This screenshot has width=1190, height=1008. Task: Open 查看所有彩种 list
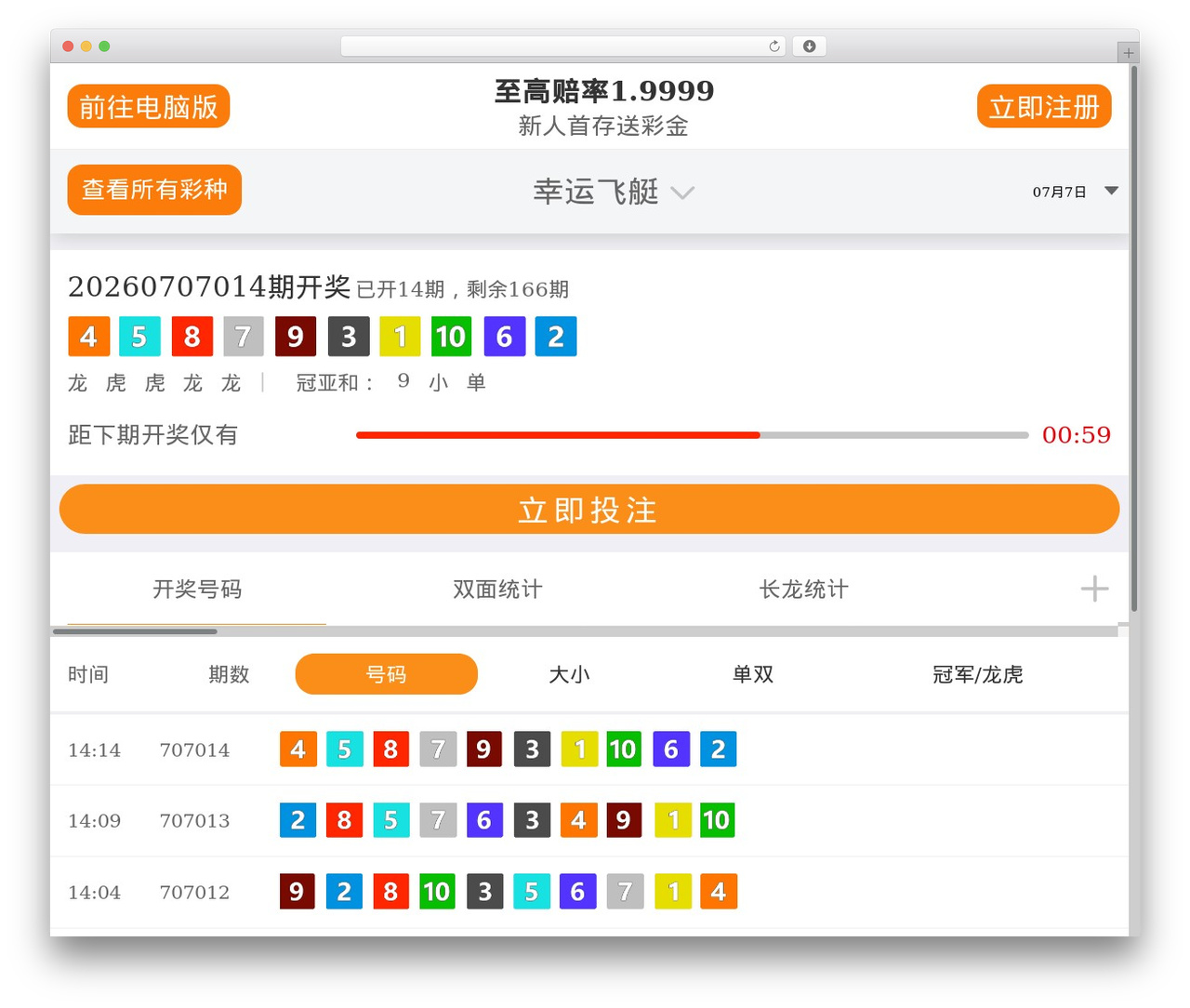[154, 190]
